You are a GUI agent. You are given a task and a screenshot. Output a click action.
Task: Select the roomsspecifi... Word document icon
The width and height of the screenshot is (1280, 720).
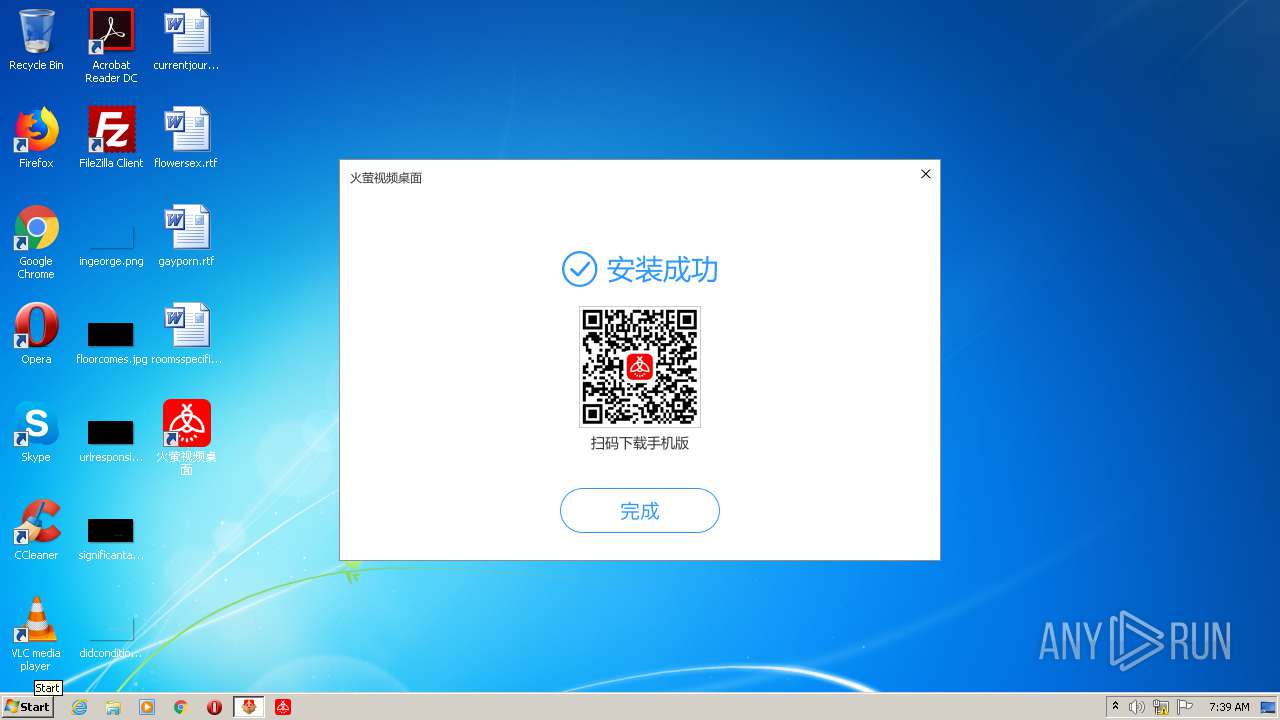(x=187, y=334)
